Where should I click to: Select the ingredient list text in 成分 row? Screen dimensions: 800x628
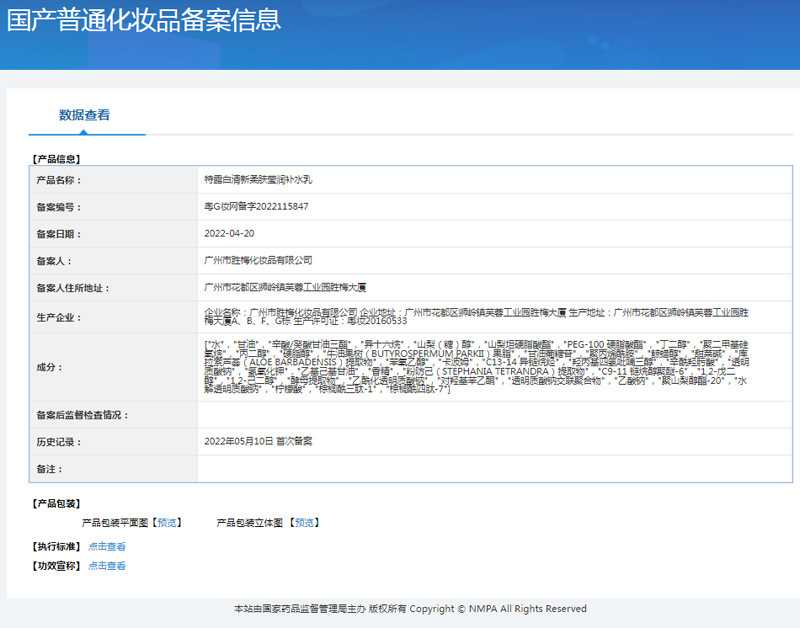[477, 367]
